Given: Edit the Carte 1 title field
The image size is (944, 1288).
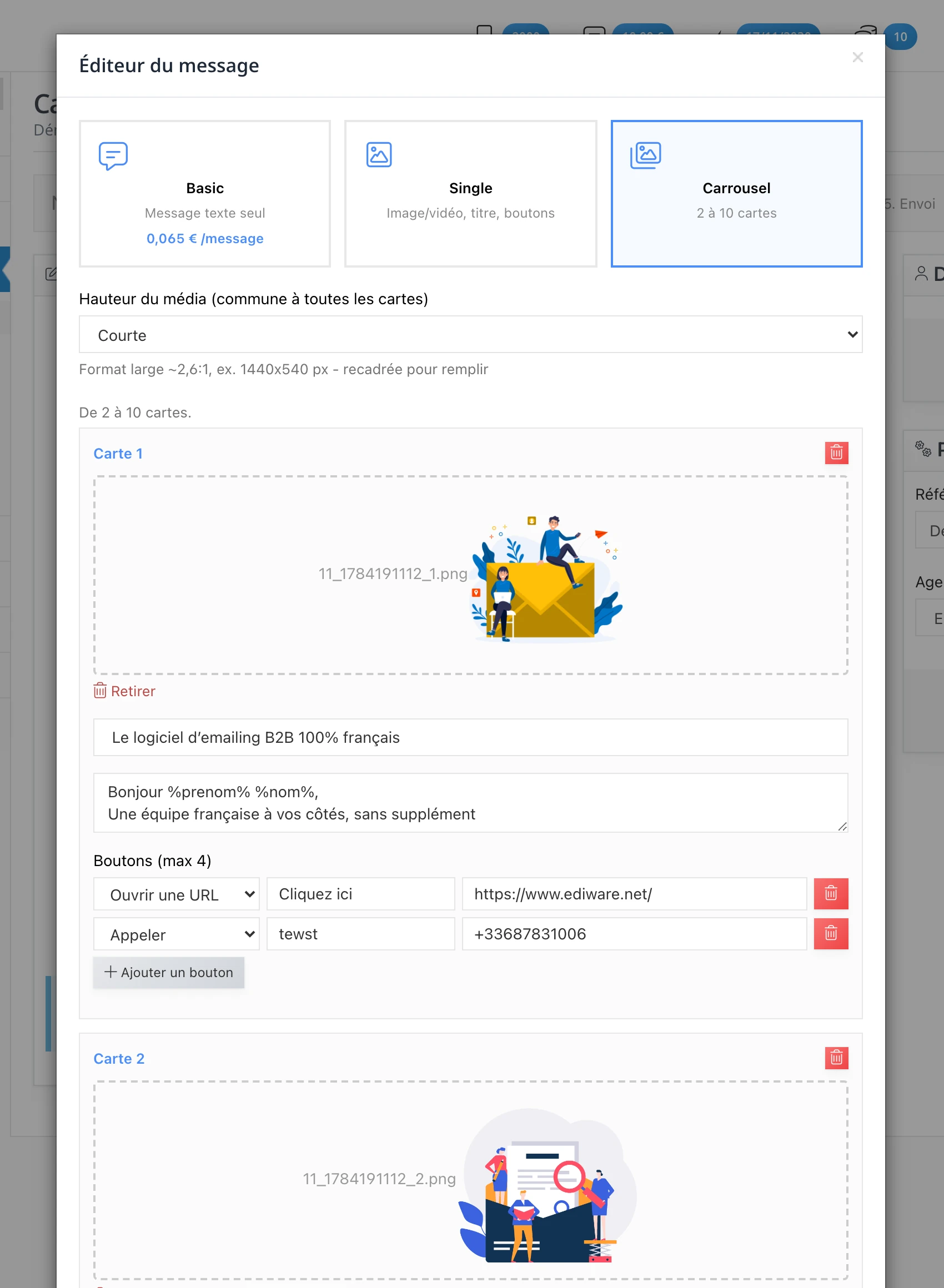Looking at the screenshot, I should coord(470,737).
